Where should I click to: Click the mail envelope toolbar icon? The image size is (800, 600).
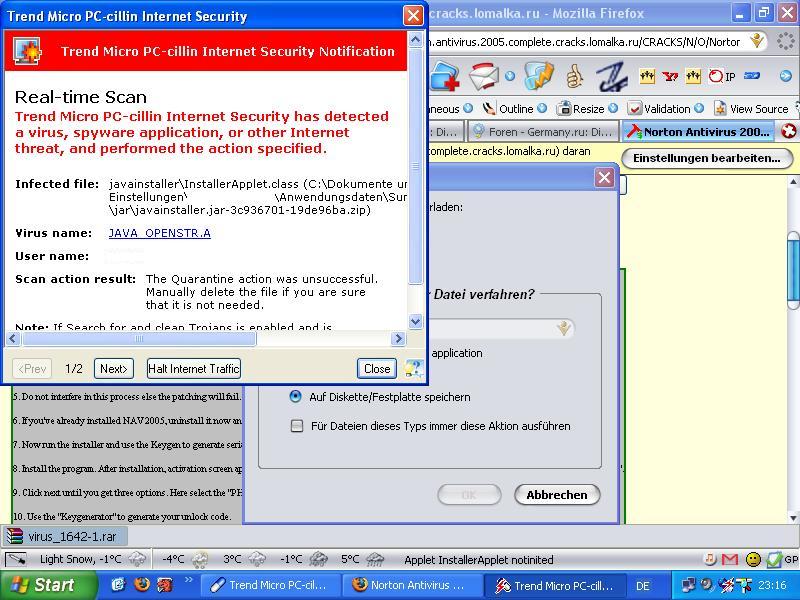point(483,77)
